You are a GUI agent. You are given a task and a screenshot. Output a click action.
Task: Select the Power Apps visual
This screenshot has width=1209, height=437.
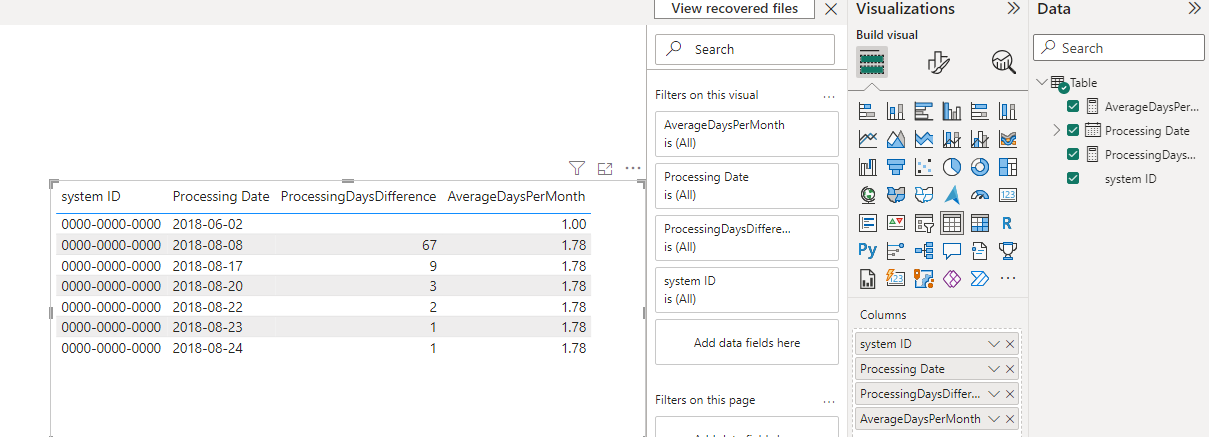tap(951, 278)
